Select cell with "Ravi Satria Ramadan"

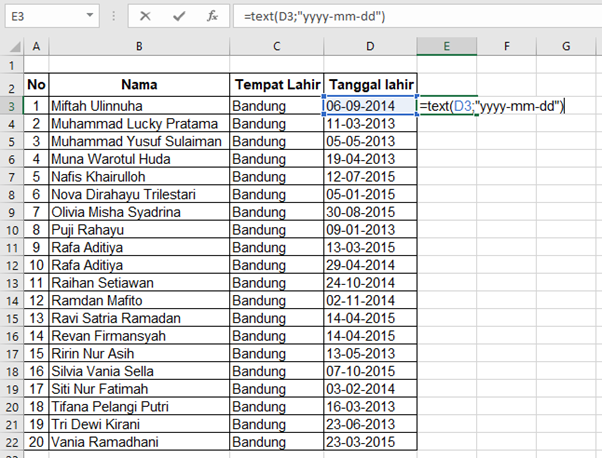pos(139,318)
